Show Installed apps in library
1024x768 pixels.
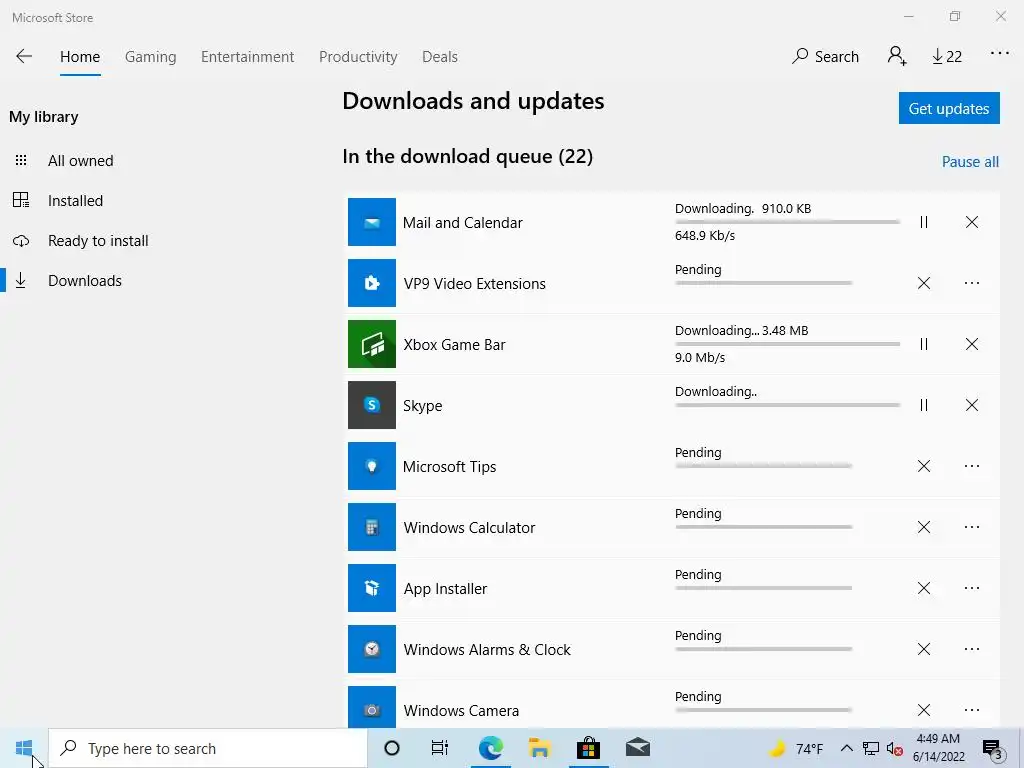75,200
